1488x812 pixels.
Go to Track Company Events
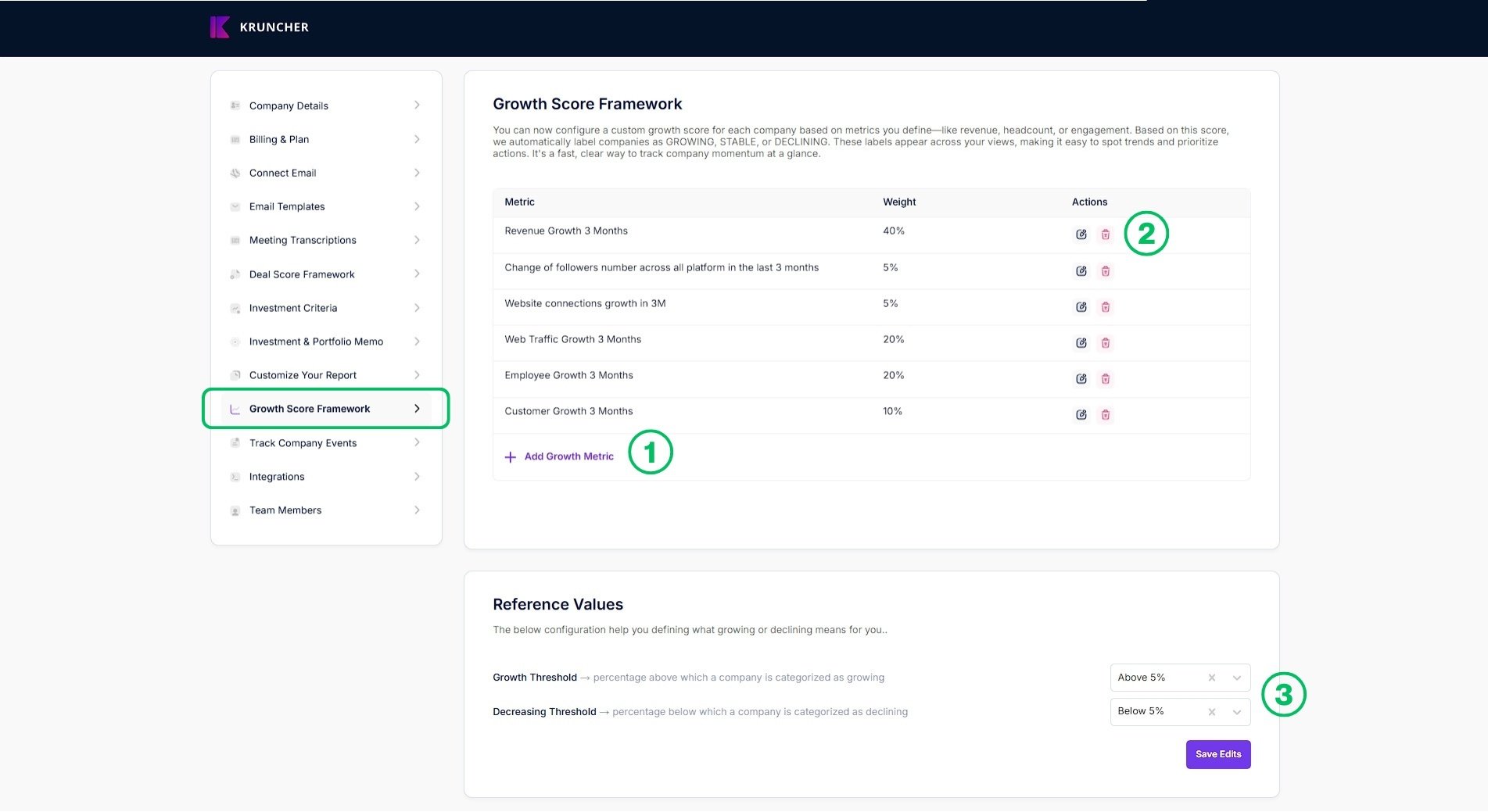(326, 443)
